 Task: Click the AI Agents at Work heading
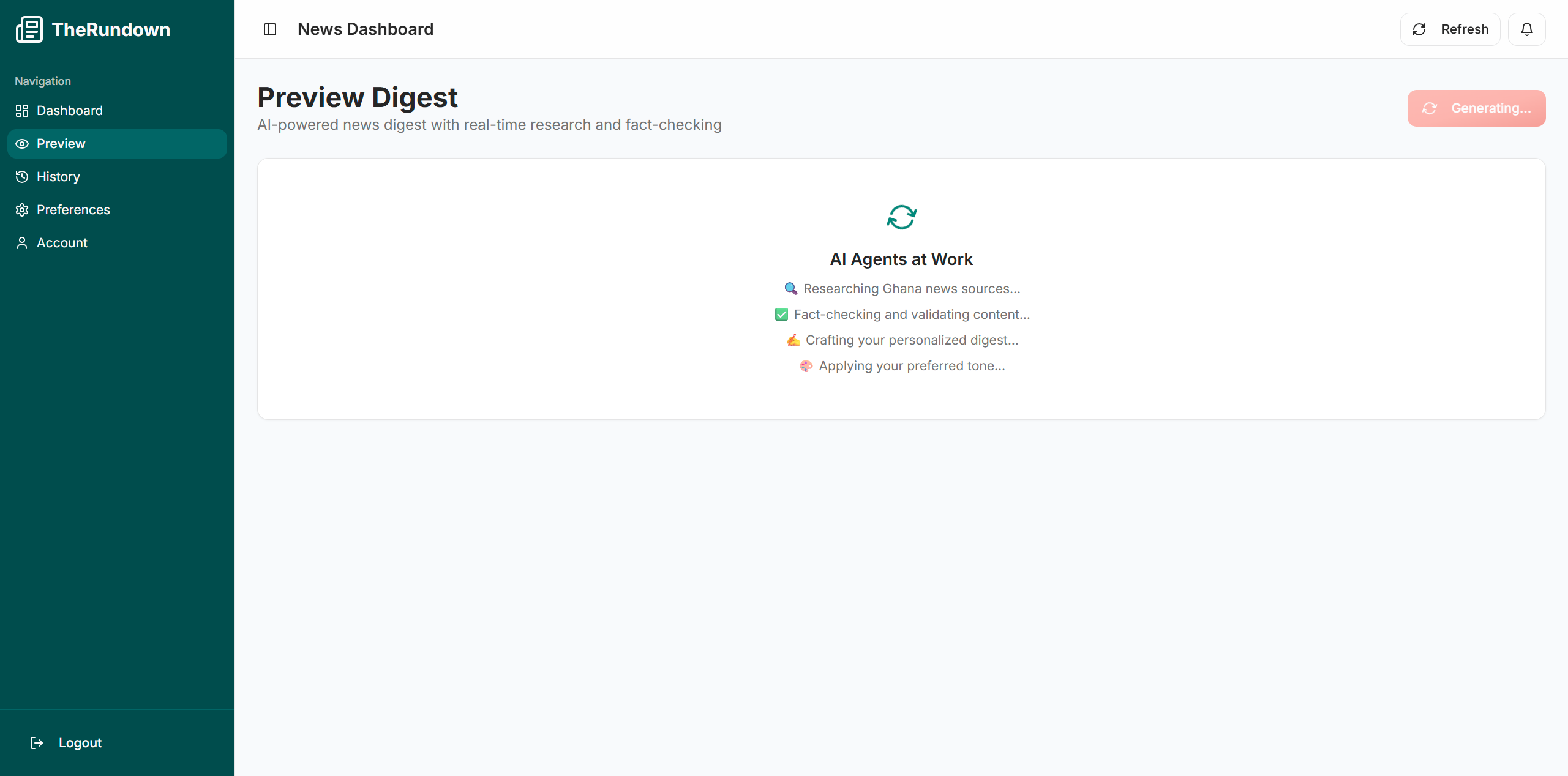click(901, 259)
